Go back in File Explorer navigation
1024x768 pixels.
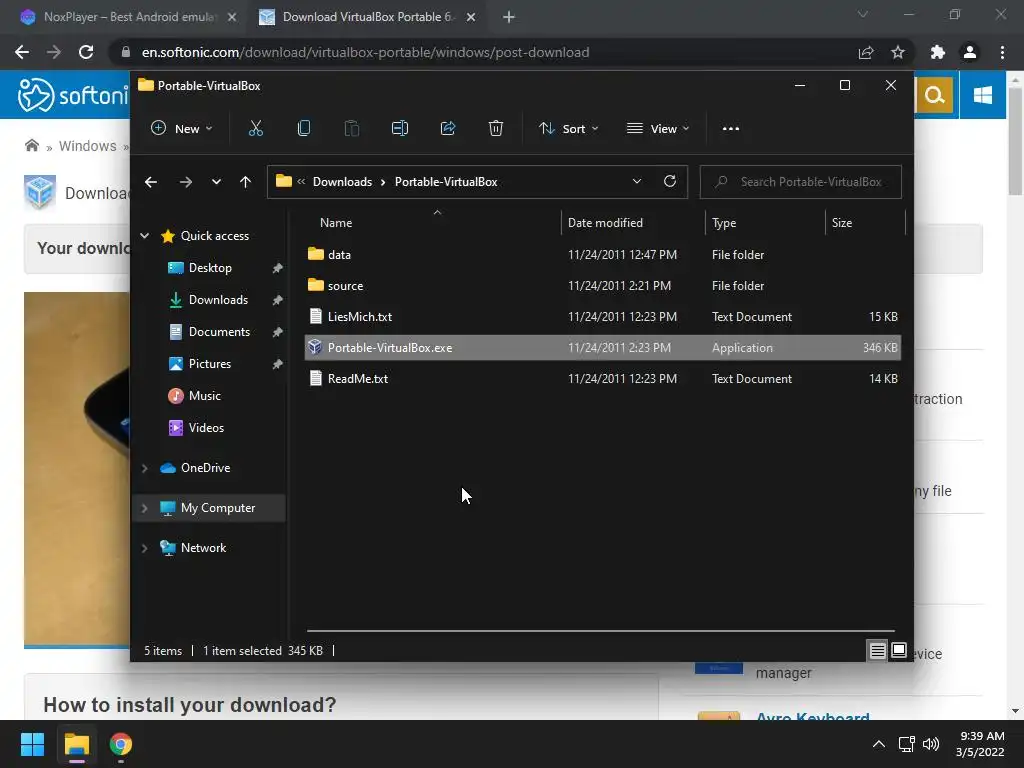[x=151, y=182]
